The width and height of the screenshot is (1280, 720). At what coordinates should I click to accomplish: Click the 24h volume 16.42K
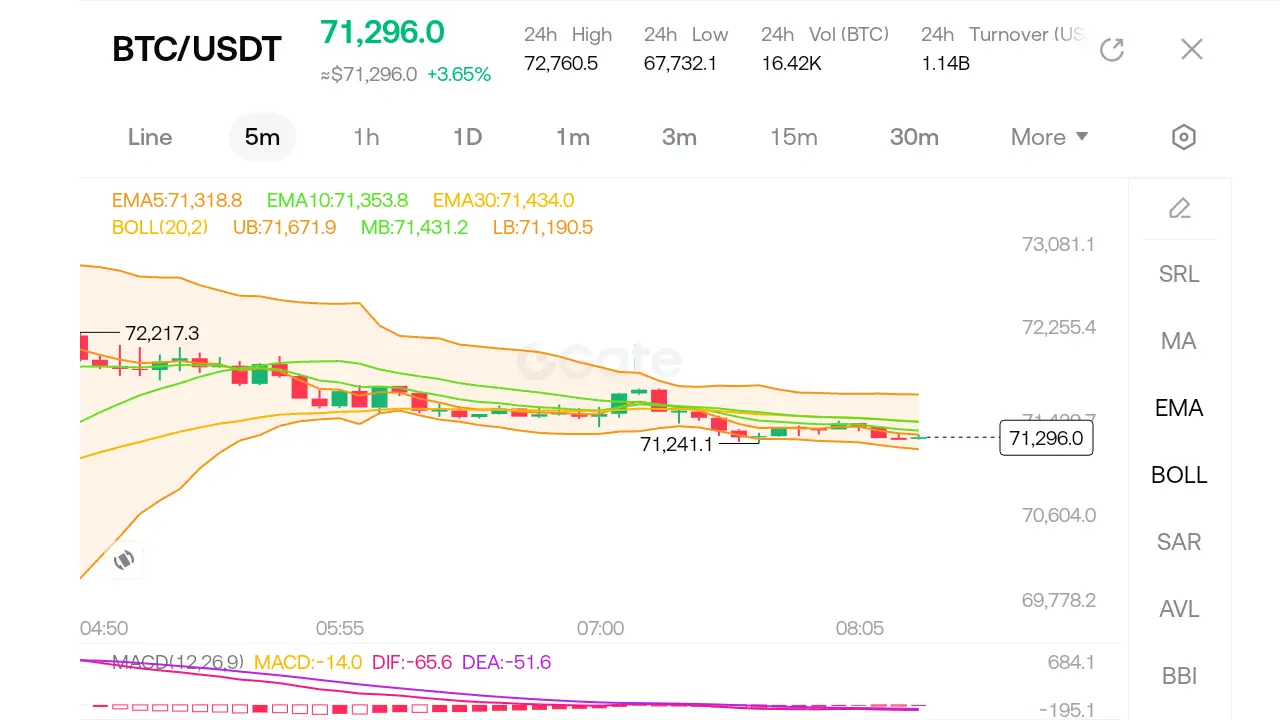(791, 64)
